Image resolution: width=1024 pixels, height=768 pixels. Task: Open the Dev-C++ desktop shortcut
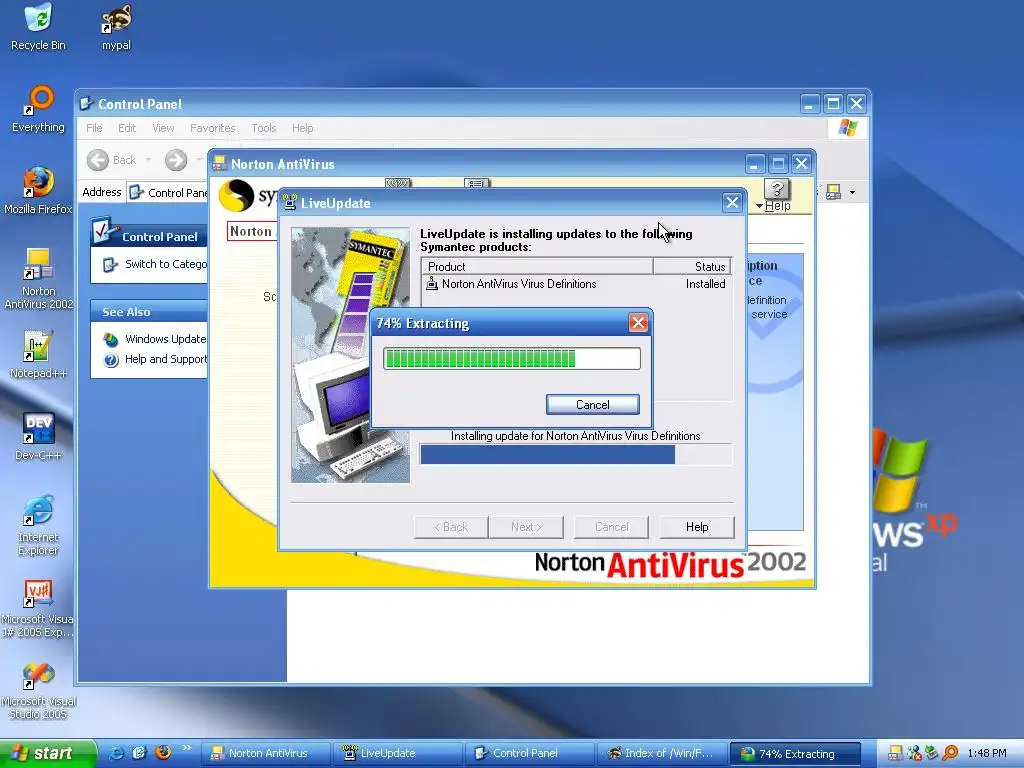[38, 437]
